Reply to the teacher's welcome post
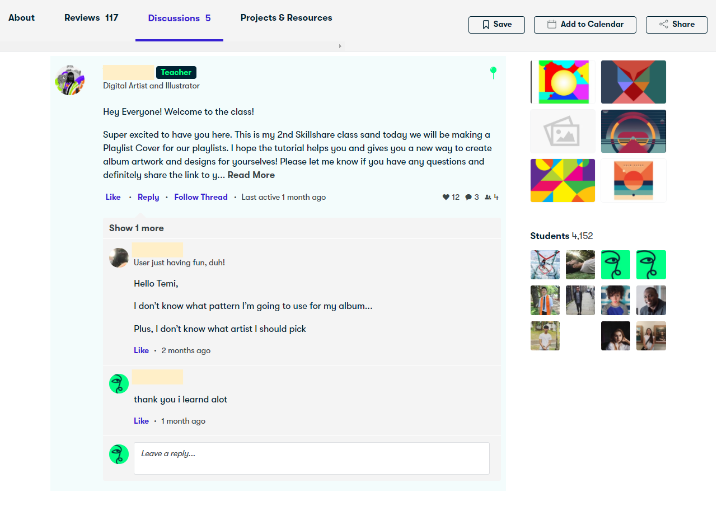Viewport: 716px width, 508px height. point(148,197)
